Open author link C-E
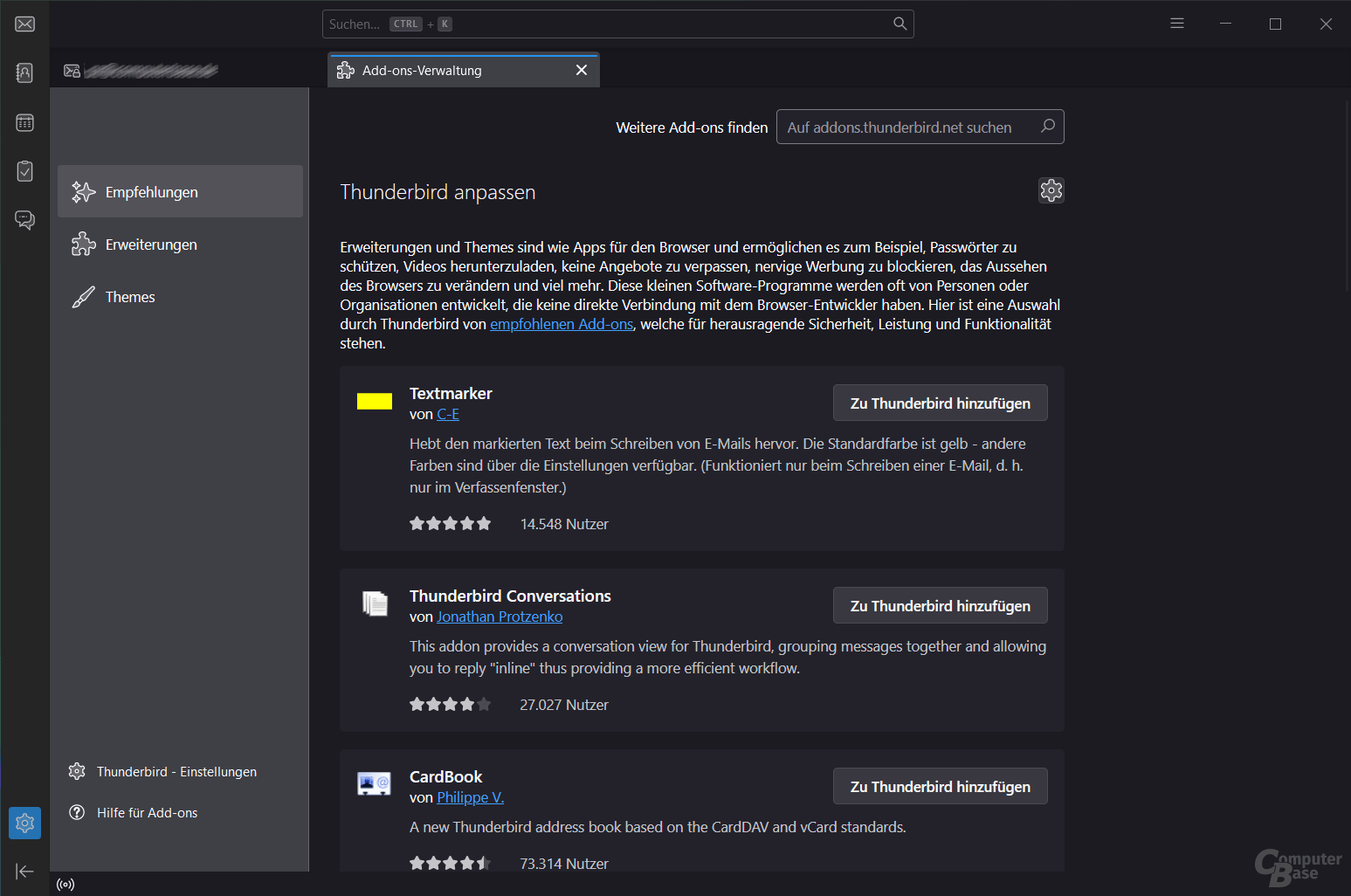 [x=448, y=414]
